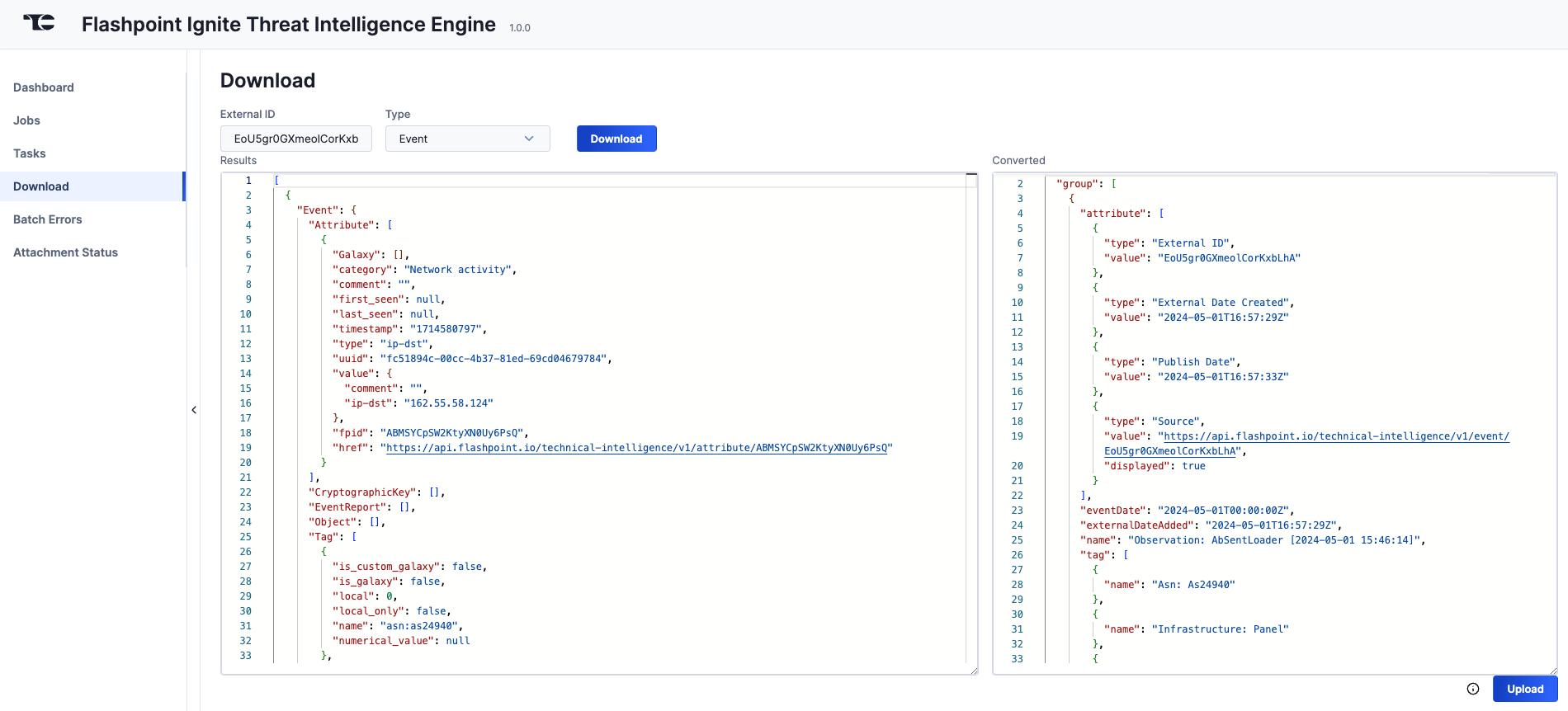This screenshot has height=711, width=1568.
Task: Click the "Network activity" category value
Action: (457, 270)
